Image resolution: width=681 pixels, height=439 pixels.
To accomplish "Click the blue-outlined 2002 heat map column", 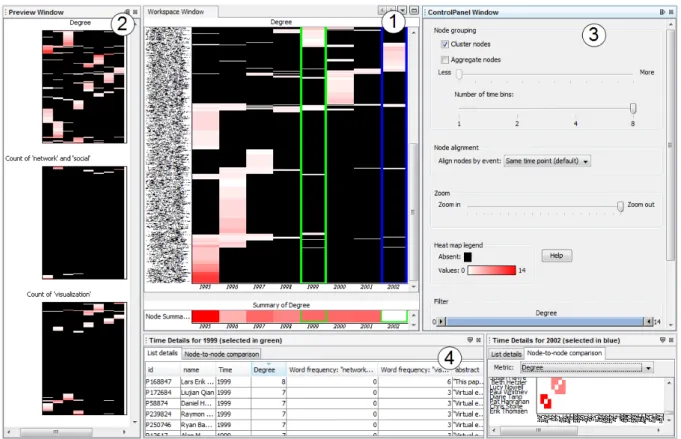I will (394, 155).
